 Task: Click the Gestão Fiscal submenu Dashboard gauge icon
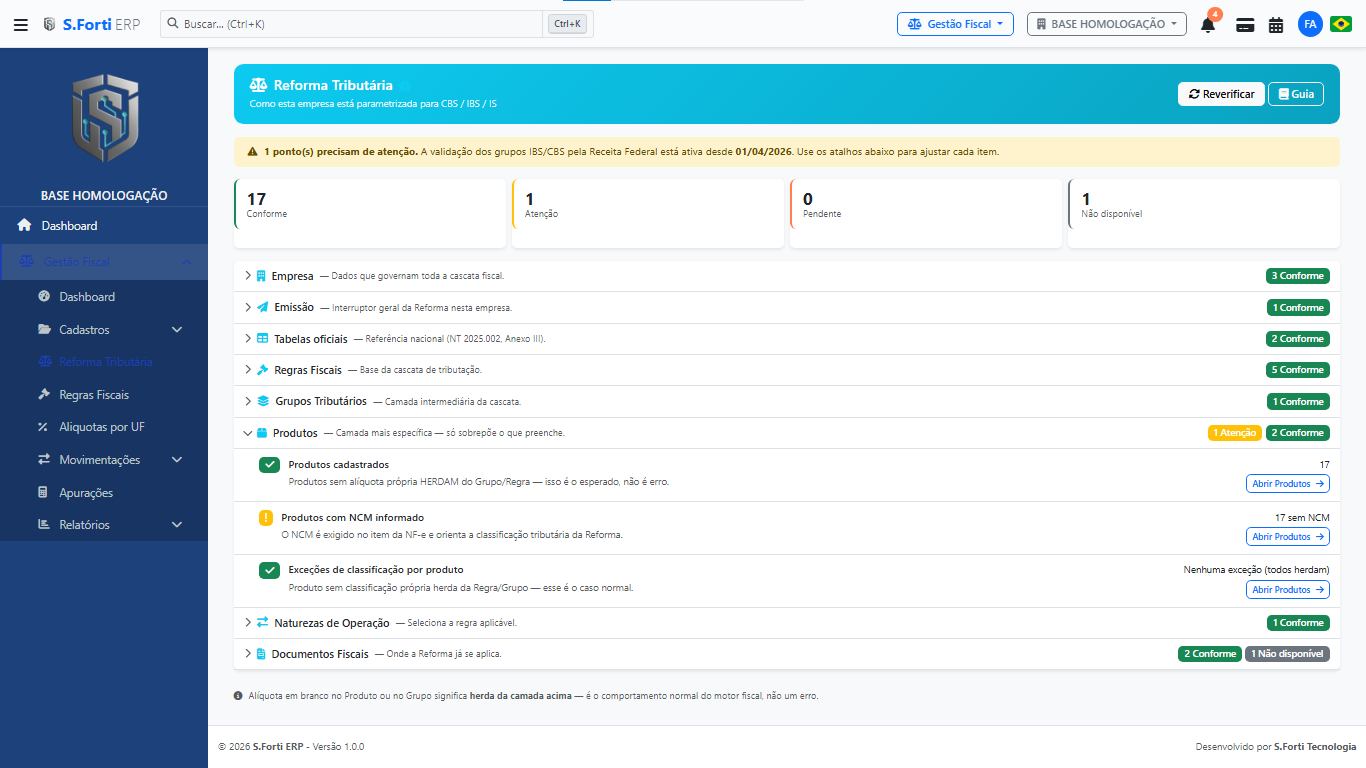(44, 297)
